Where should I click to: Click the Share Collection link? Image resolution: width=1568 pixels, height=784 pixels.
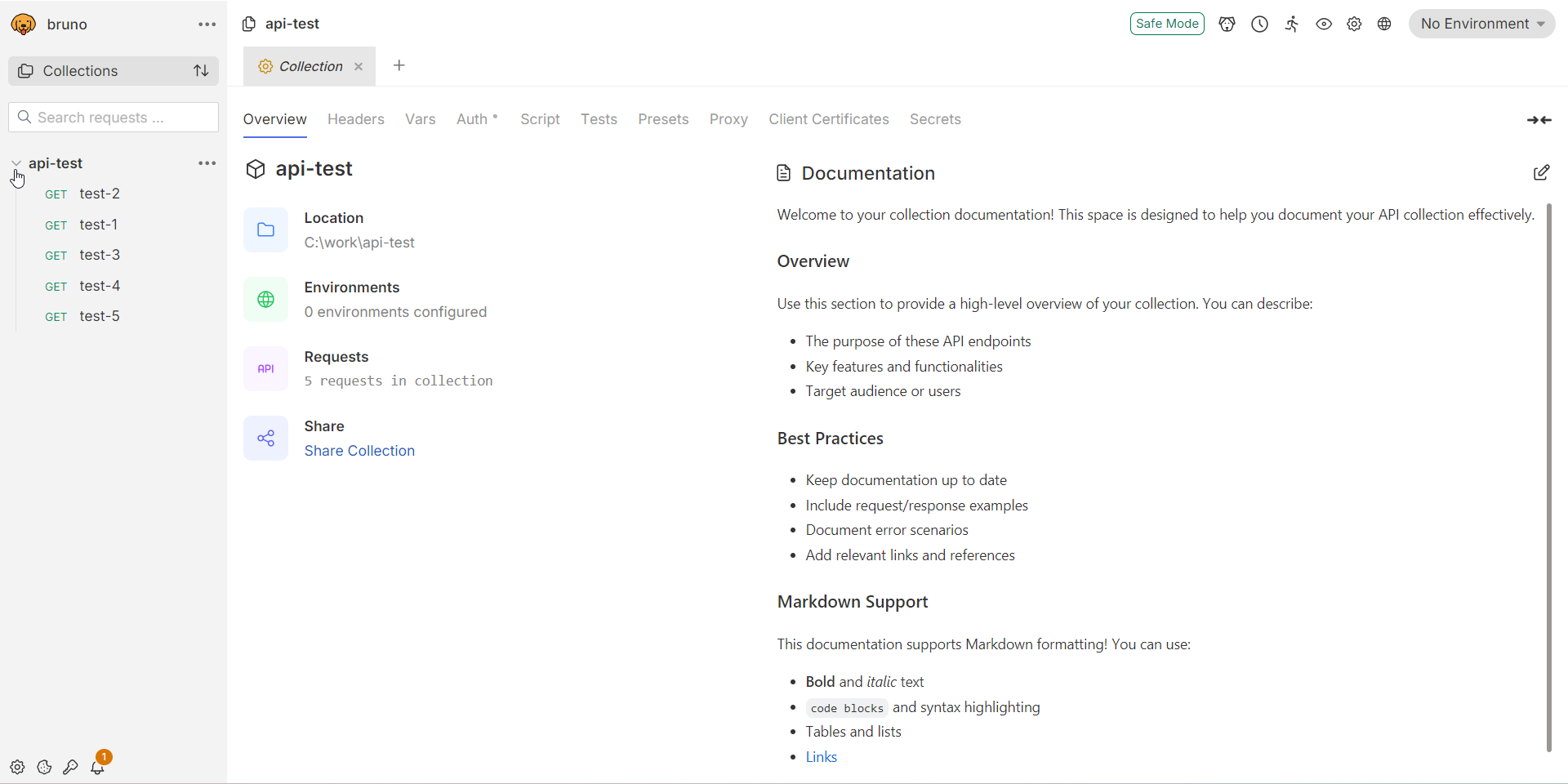[x=359, y=451]
